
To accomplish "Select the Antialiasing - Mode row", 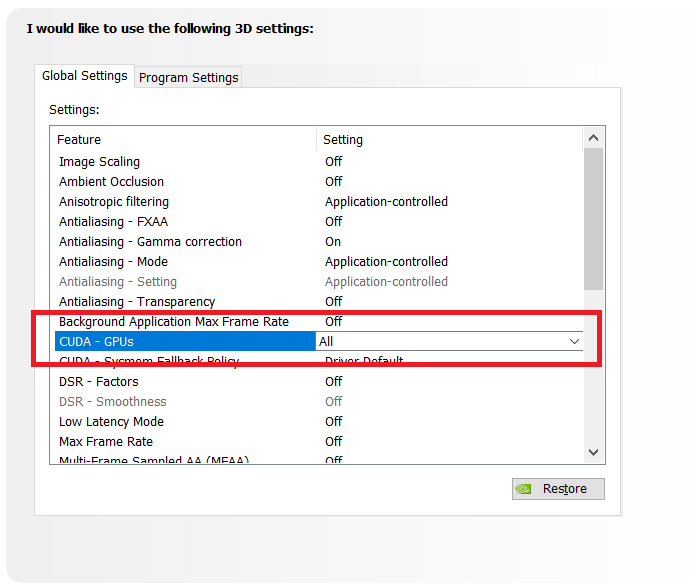I will (x=113, y=262).
